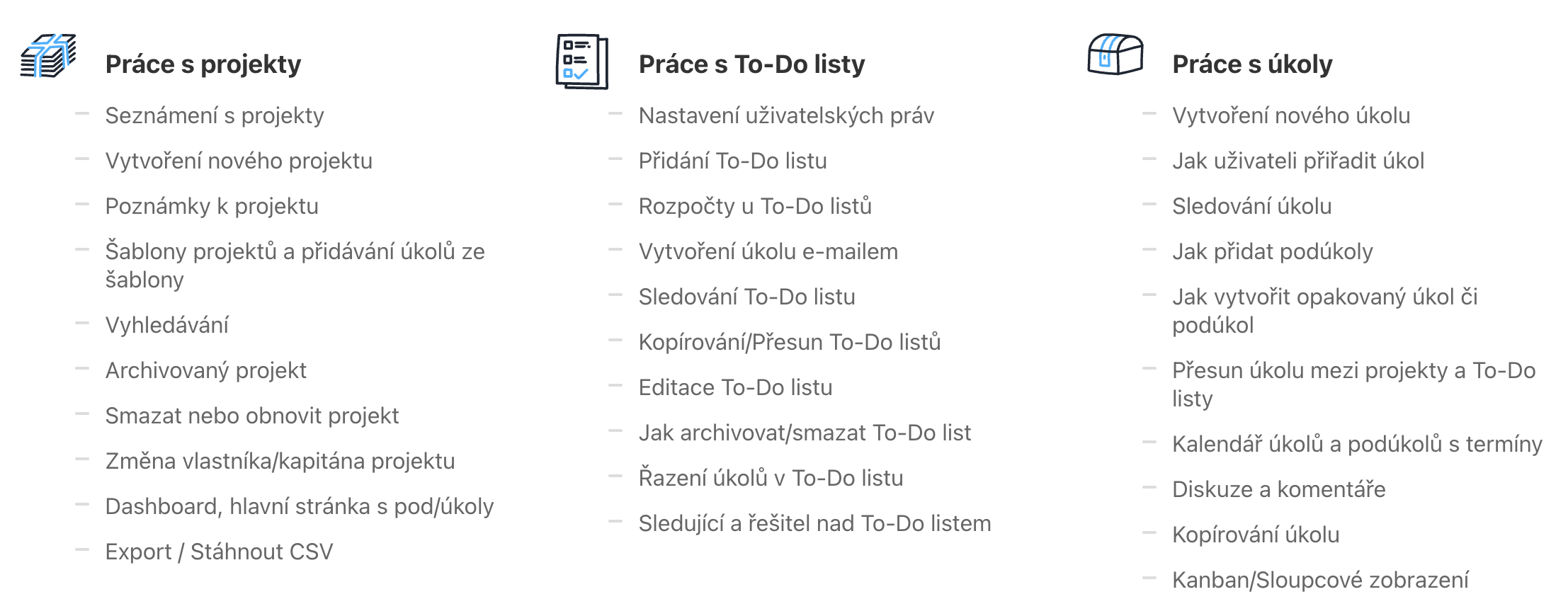Open Kalendář úkolů a podúkolů s termíny
Viewport: 1568px width, 616px height.
1357,444
